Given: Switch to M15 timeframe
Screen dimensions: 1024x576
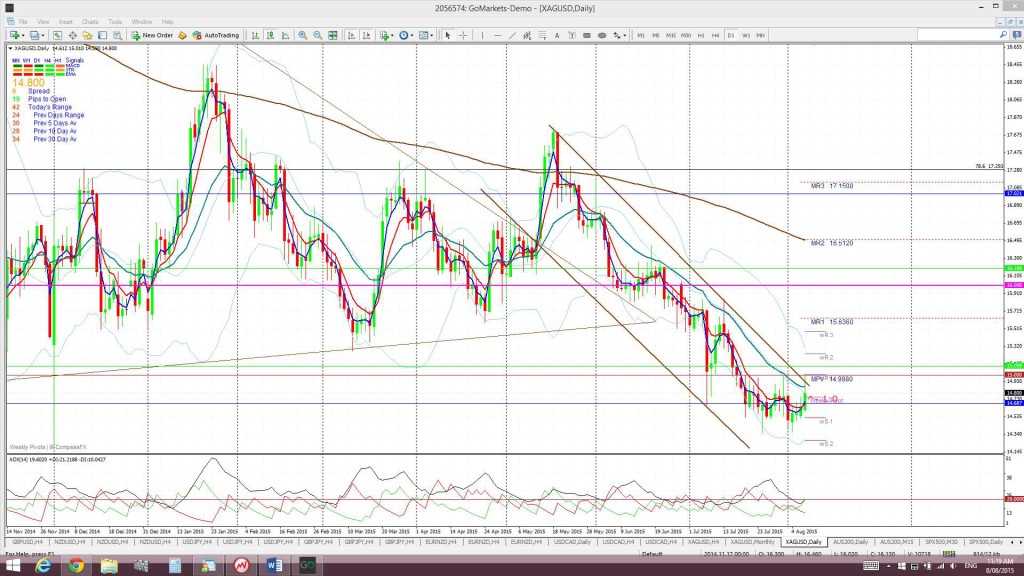Looking at the screenshot, I should point(671,35).
